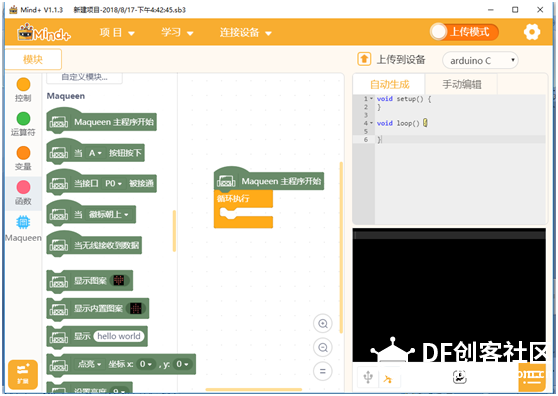Viewport: 558px width, 396px height.
Task: Click the 自定义模块 button
Action: 84,77
